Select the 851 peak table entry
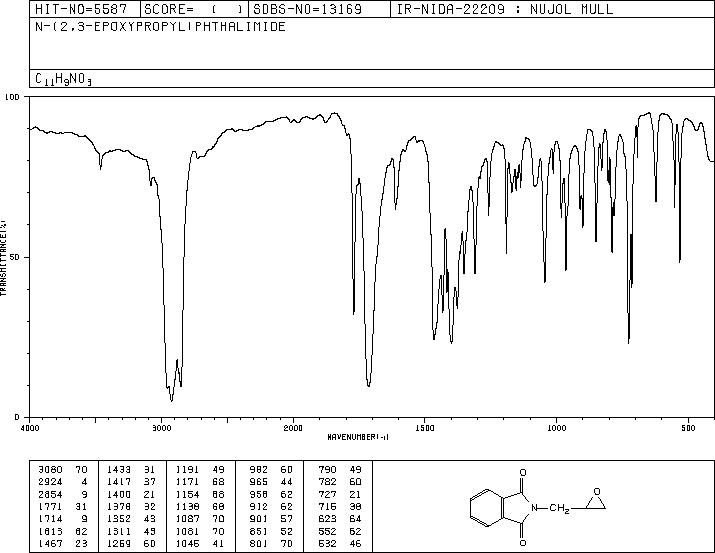Image resolution: width=715 pixels, height=553 pixels. pyautogui.click(x=271, y=532)
